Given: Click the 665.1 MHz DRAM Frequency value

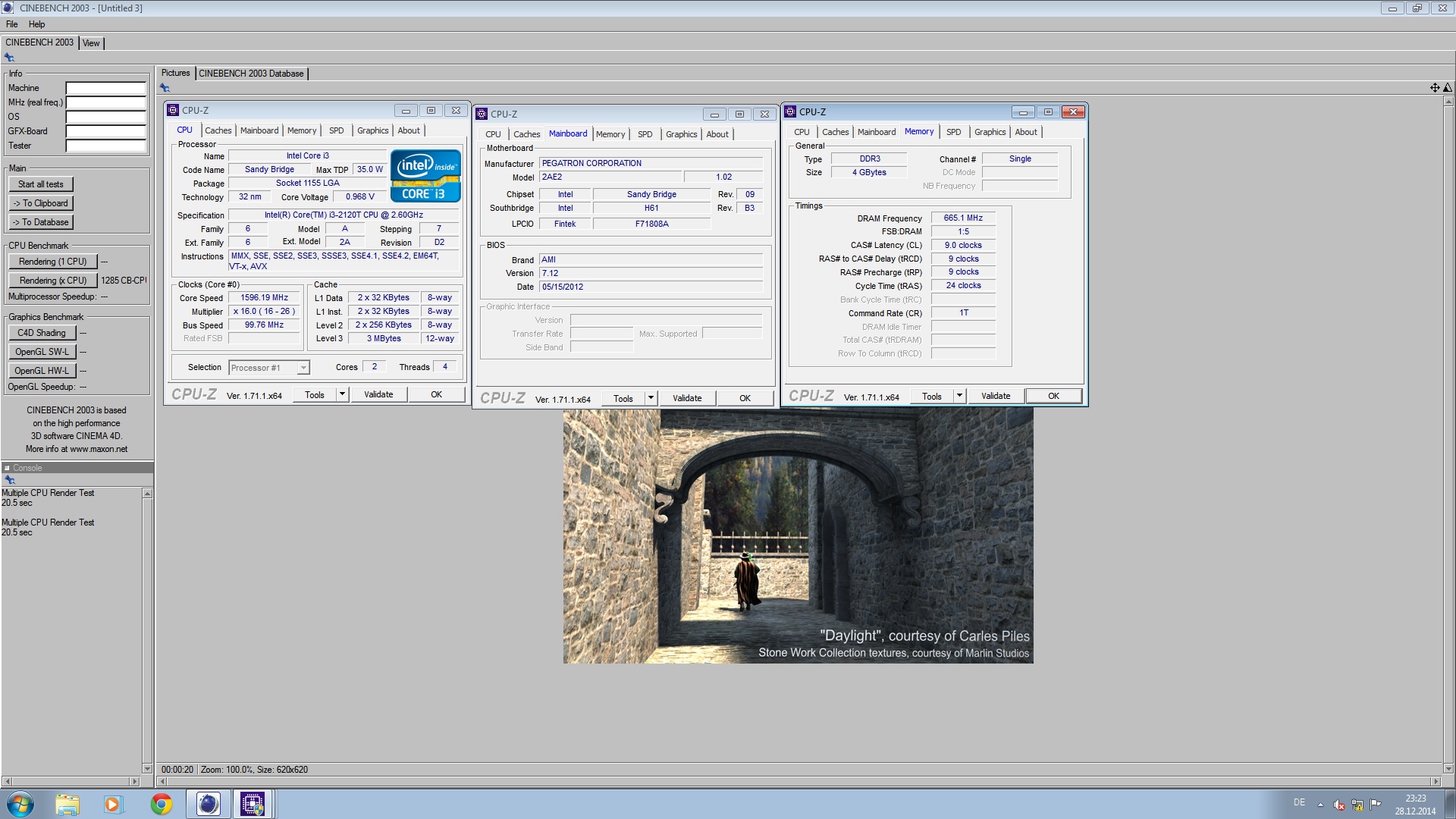Looking at the screenshot, I should (x=963, y=218).
